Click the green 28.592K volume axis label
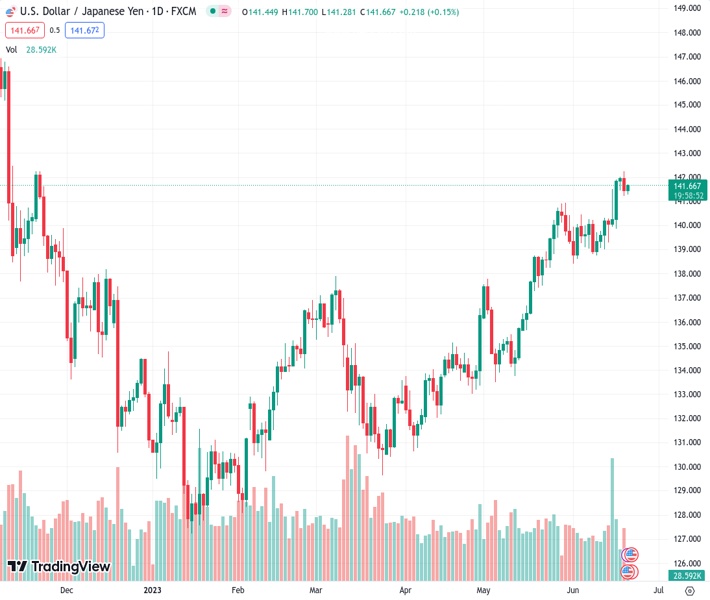This screenshot has height=600, width=710. pos(687,576)
